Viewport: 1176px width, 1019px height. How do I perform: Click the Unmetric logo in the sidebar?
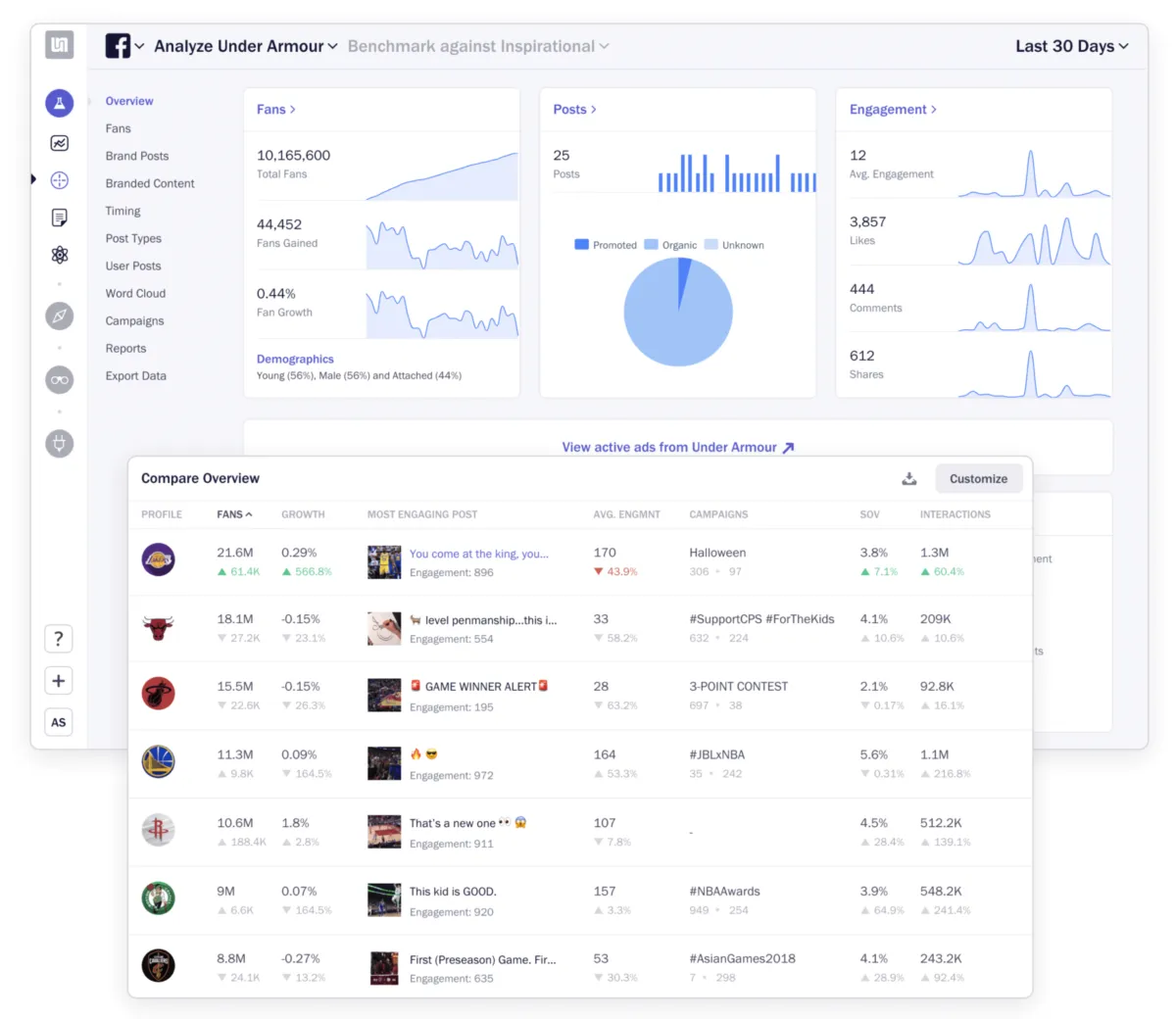(x=59, y=44)
